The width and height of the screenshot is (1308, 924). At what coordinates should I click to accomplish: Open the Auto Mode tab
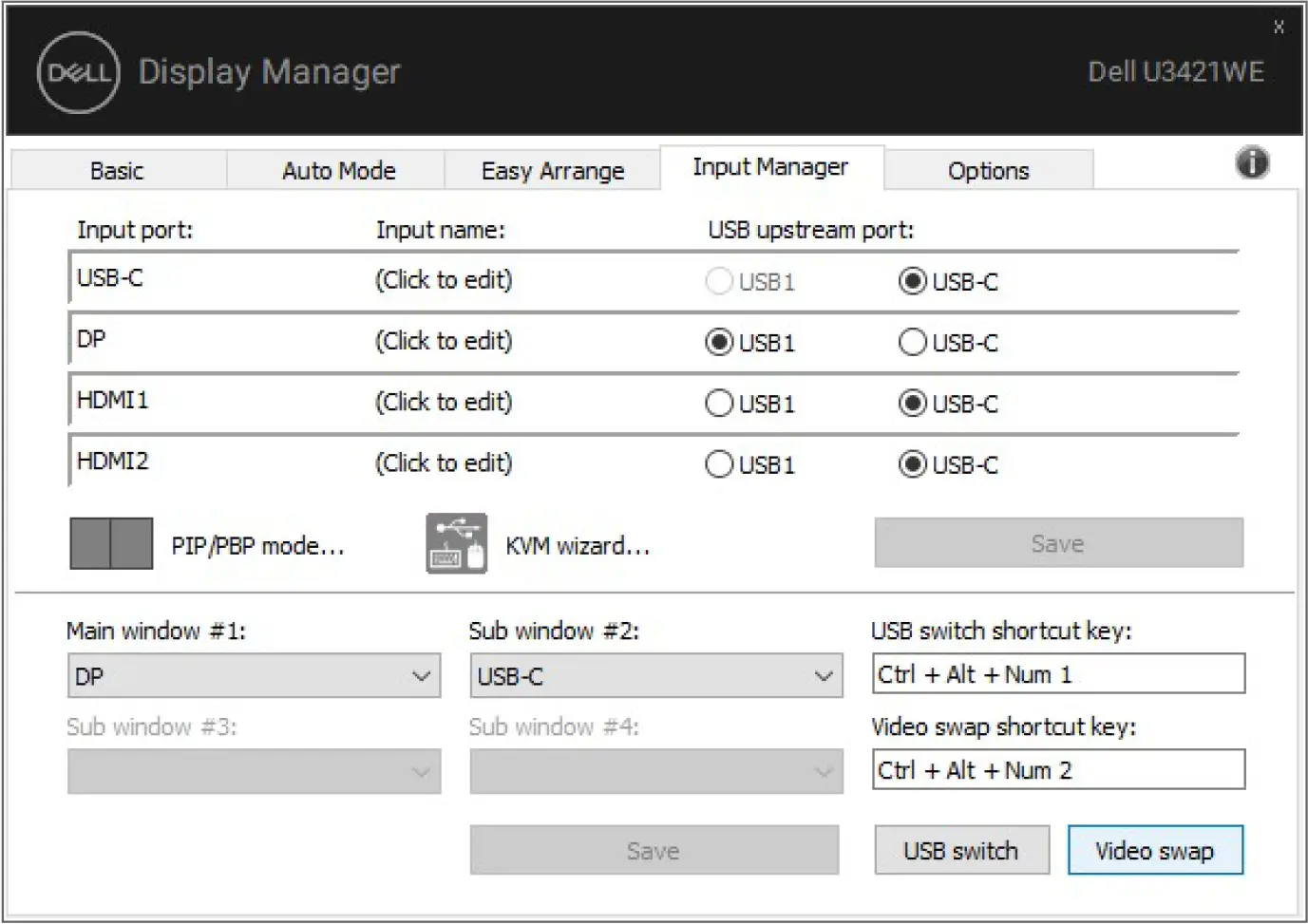338,170
